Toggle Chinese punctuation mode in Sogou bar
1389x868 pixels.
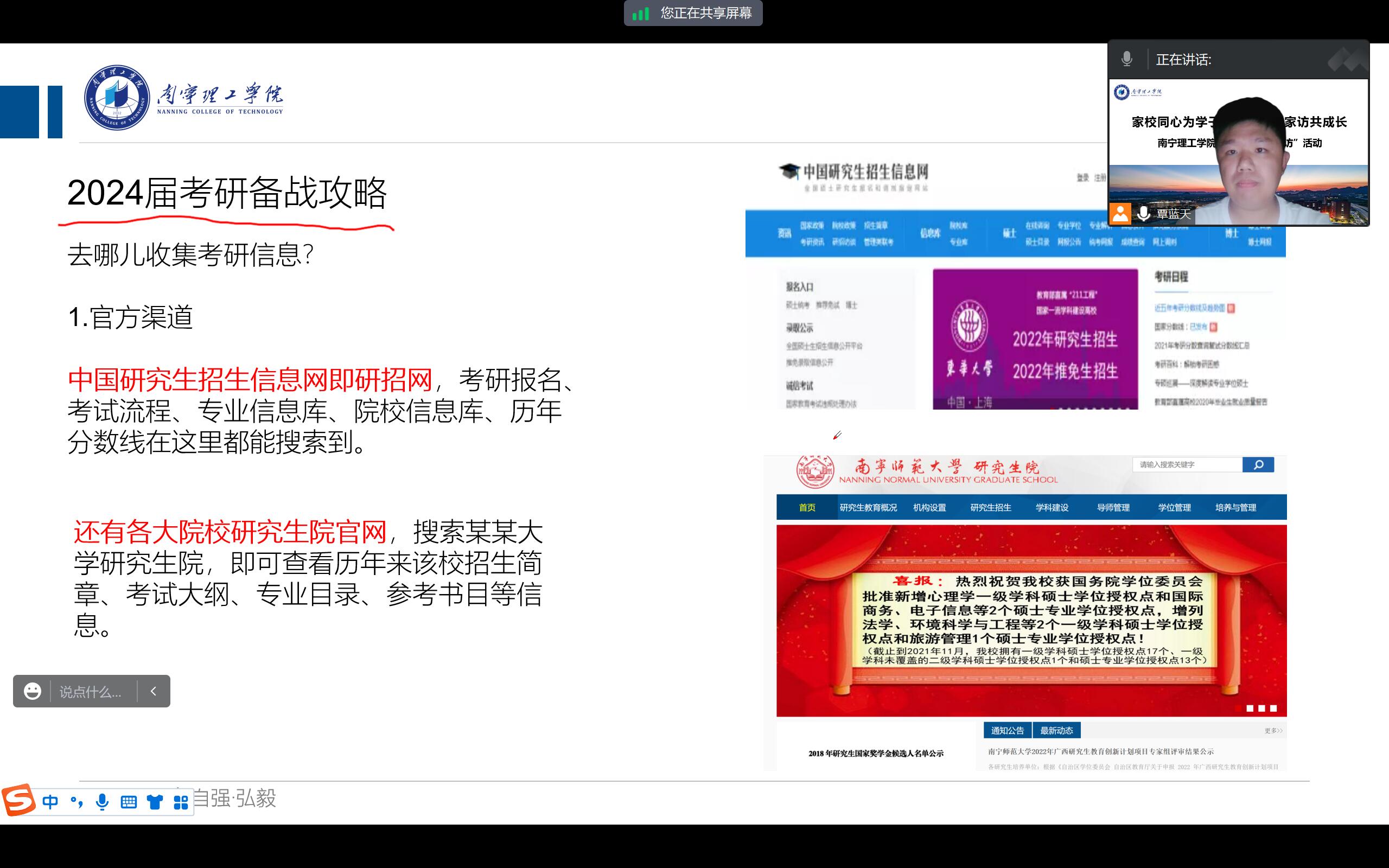[77, 802]
